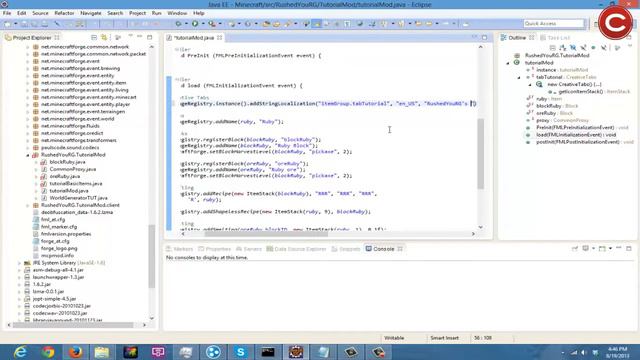The width and height of the screenshot is (640, 360).
Task: Open the Window menu
Action: pos(177,13)
